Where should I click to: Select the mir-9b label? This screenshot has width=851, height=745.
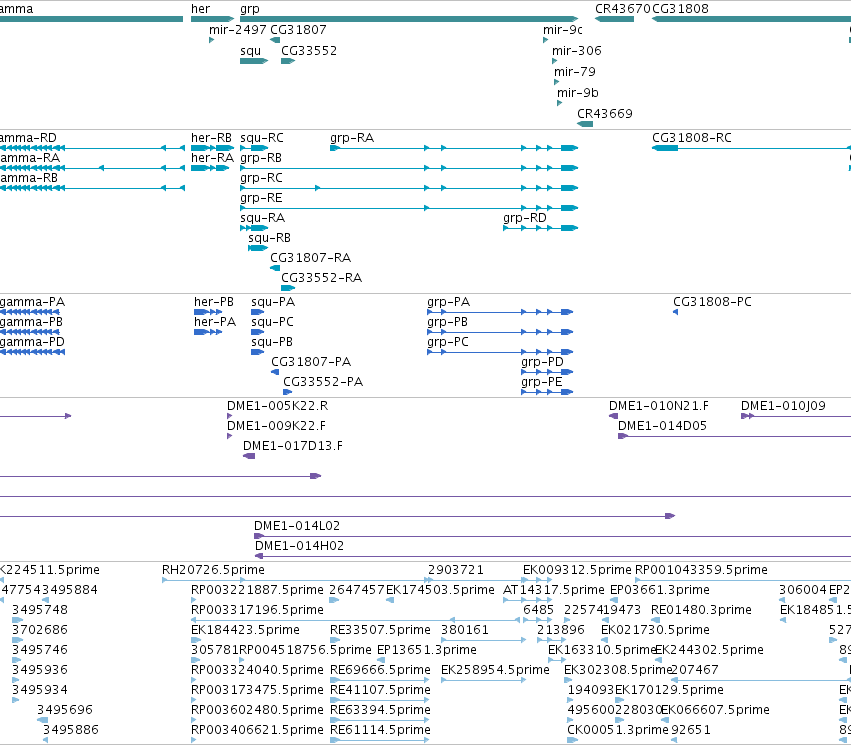coord(577,93)
